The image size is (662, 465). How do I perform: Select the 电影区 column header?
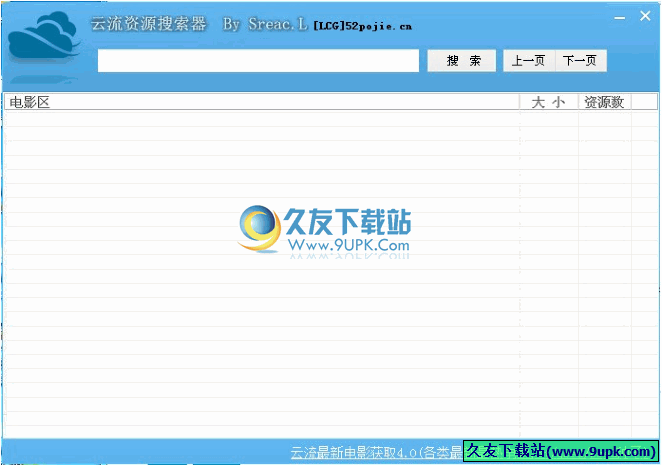262,102
